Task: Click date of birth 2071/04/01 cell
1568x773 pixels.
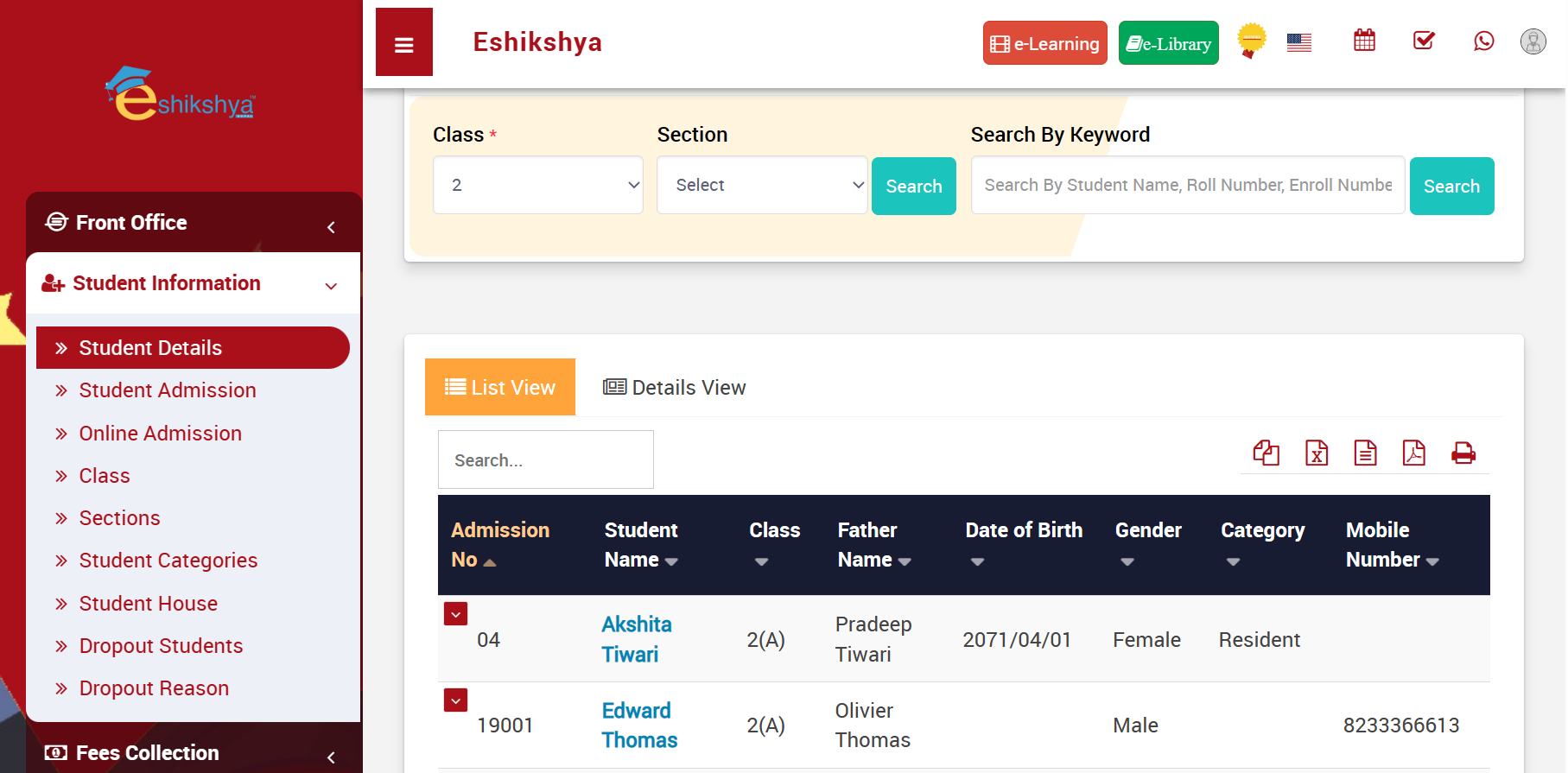Action: point(1017,640)
